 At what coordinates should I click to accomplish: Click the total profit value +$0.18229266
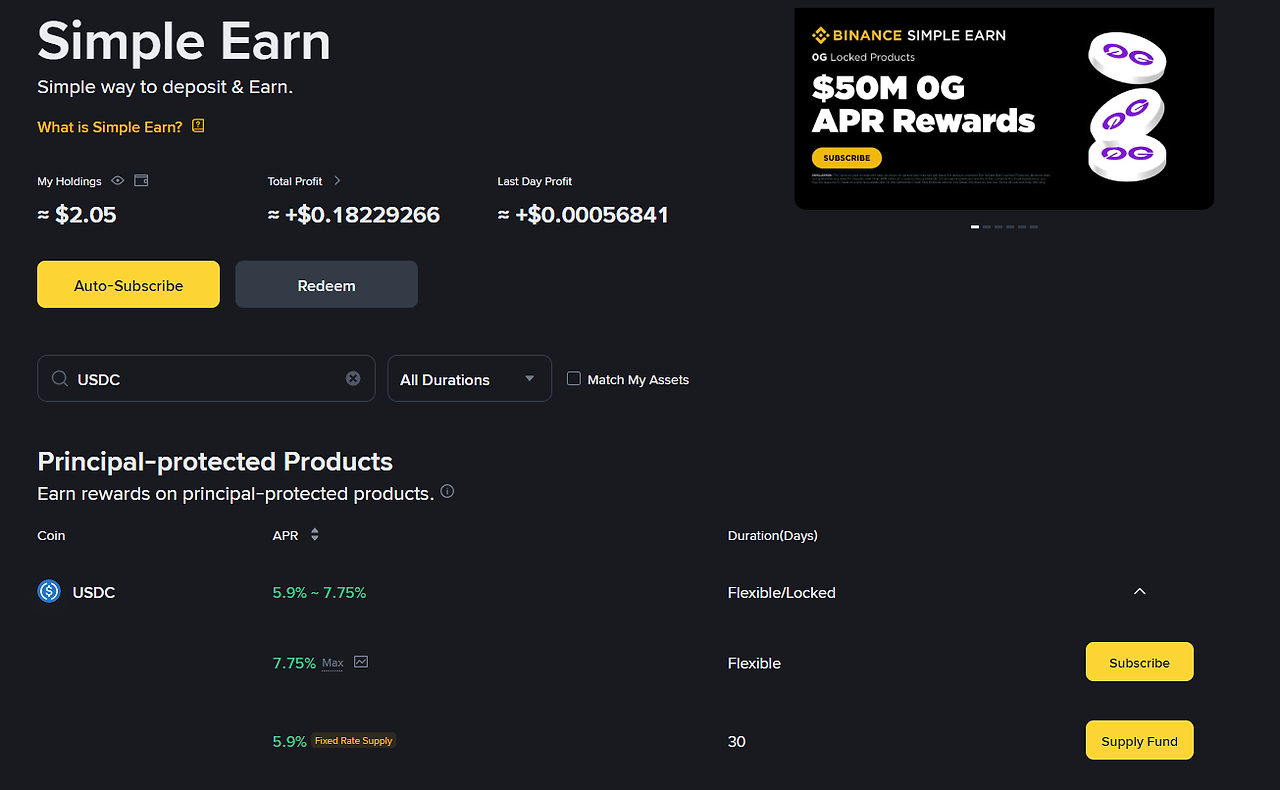click(x=354, y=214)
